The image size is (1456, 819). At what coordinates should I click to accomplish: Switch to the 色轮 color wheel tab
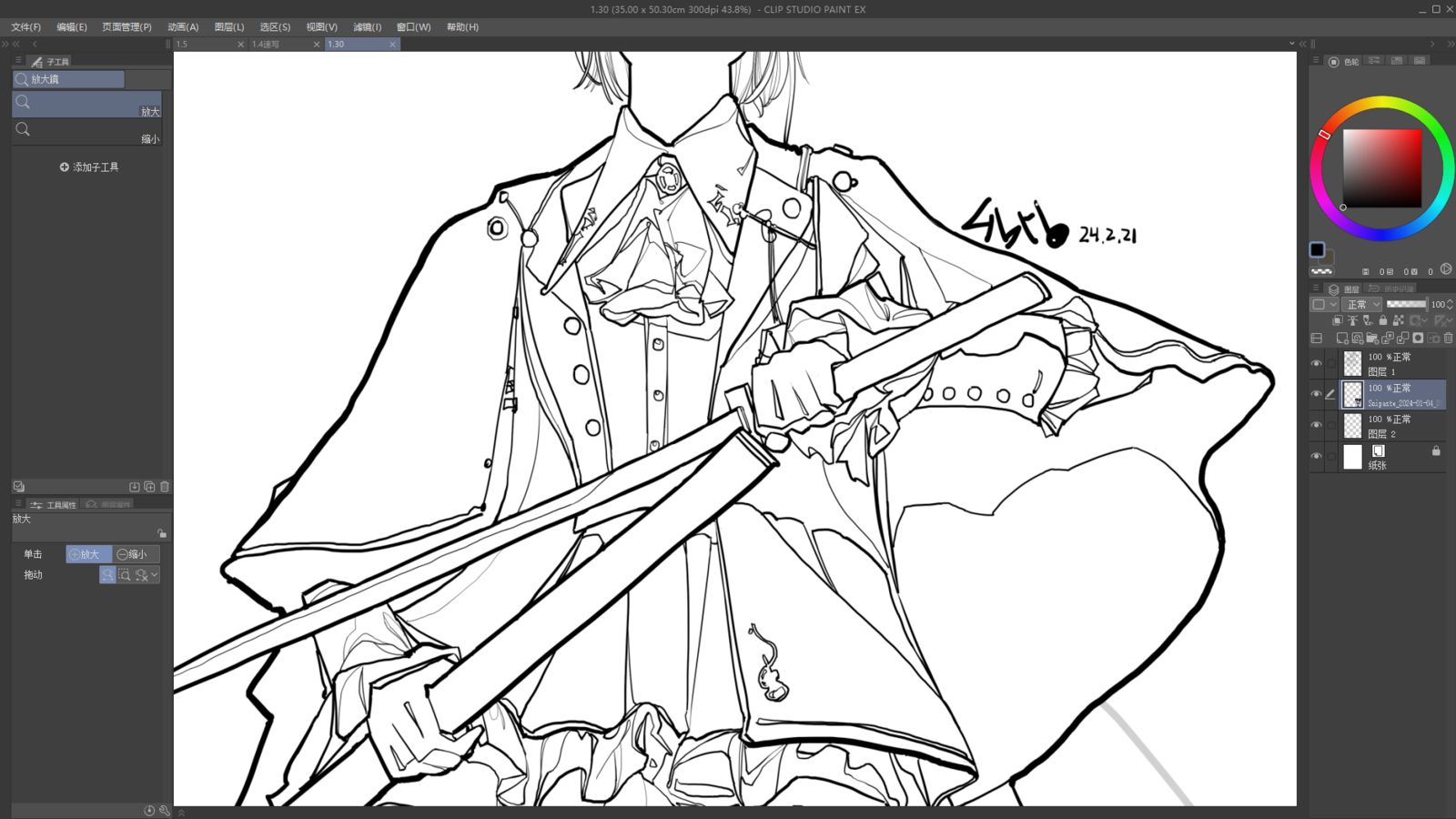[x=1343, y=61]
